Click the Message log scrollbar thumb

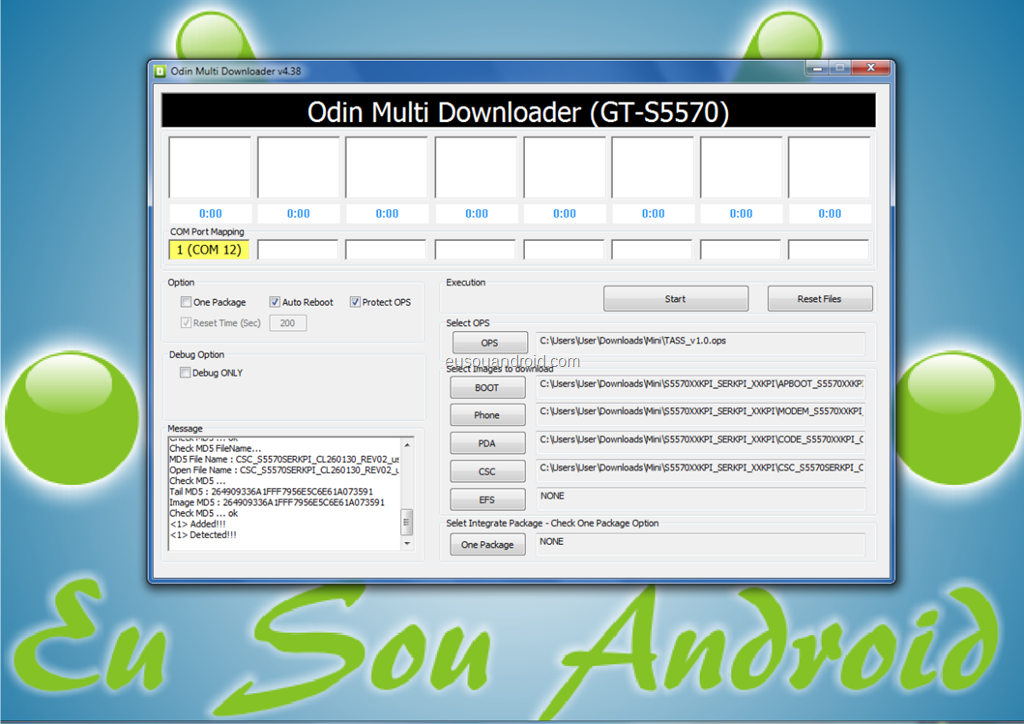coord(407,522)
